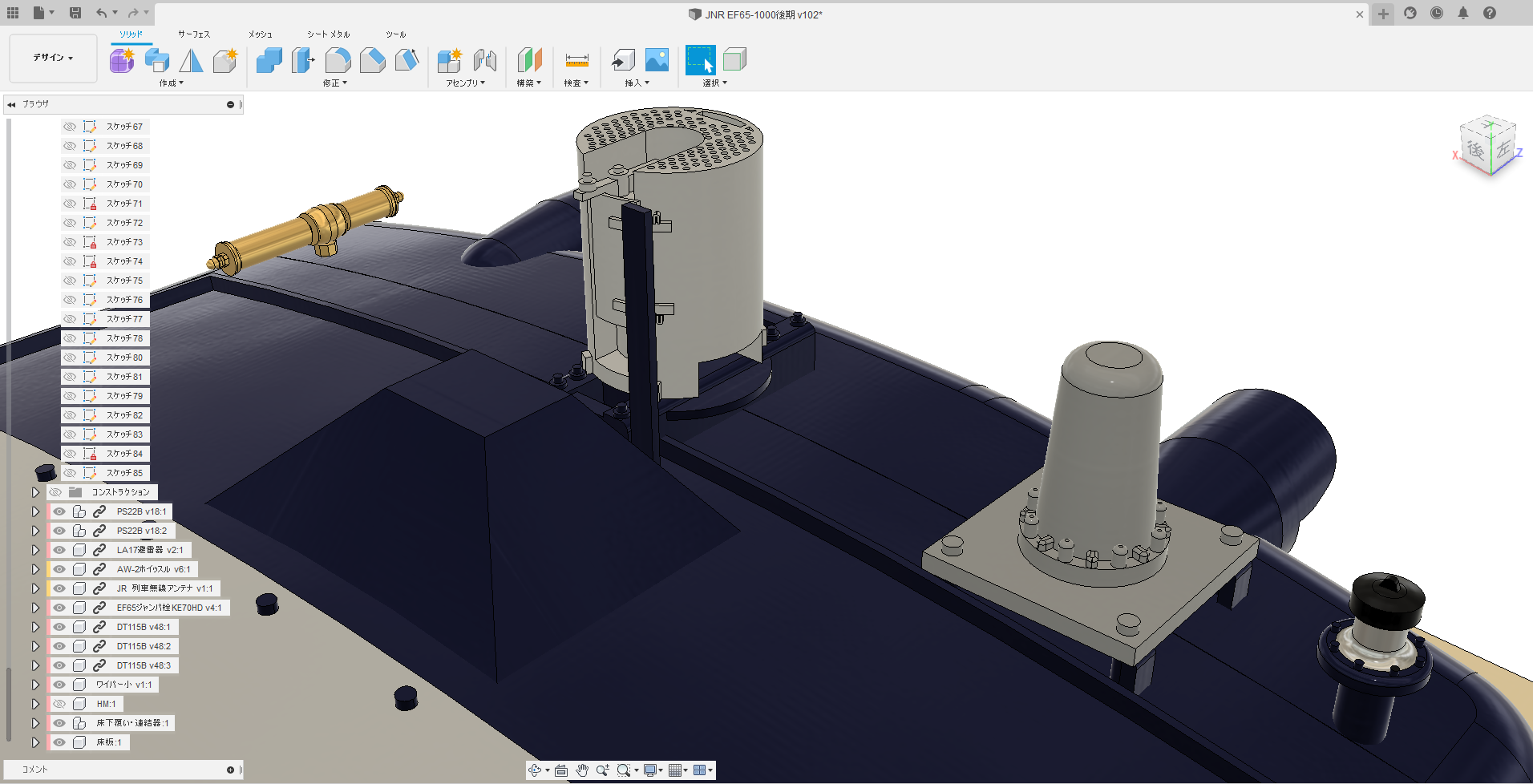1533x784 pixels.
Task: Open the 修正 dropdown menu
Action: coord(335,83)
